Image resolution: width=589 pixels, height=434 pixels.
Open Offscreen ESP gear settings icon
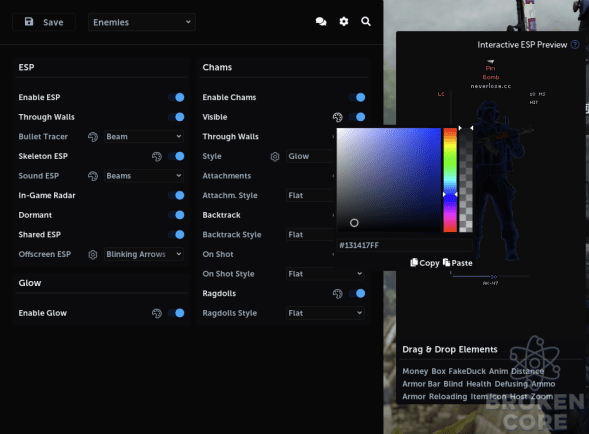click(x=93, y=254)
